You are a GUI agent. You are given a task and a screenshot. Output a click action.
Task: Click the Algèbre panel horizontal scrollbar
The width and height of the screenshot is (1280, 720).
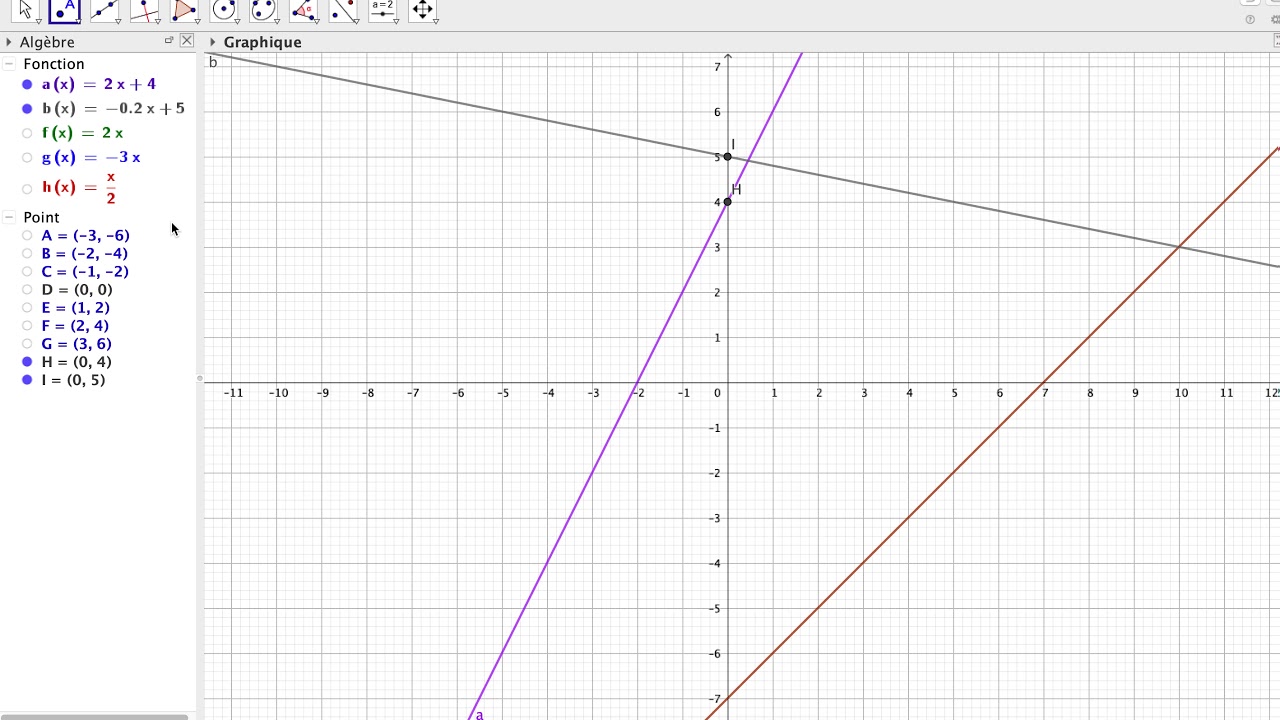(x=94, y=717)
